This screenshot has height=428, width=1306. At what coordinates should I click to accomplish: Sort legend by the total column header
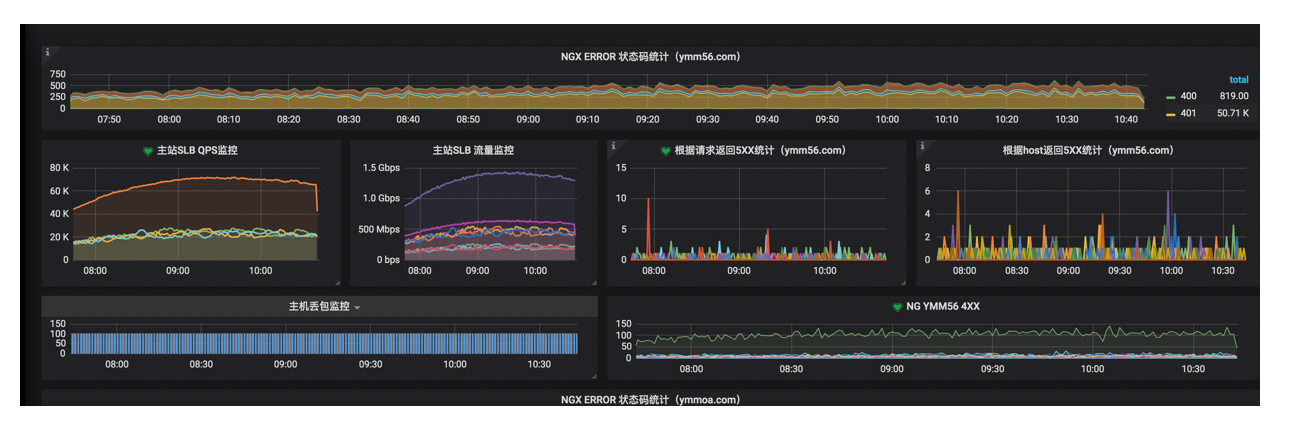tap(1238, 79)
